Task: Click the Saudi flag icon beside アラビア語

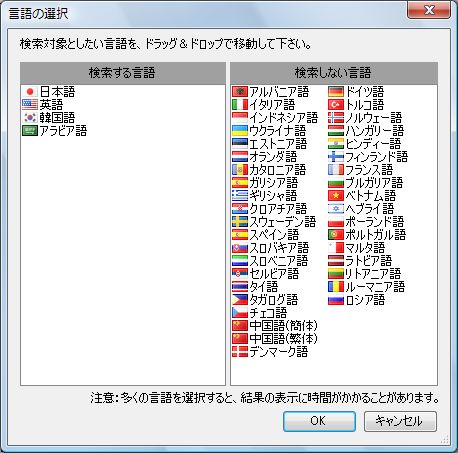Action: click(30, 131)
